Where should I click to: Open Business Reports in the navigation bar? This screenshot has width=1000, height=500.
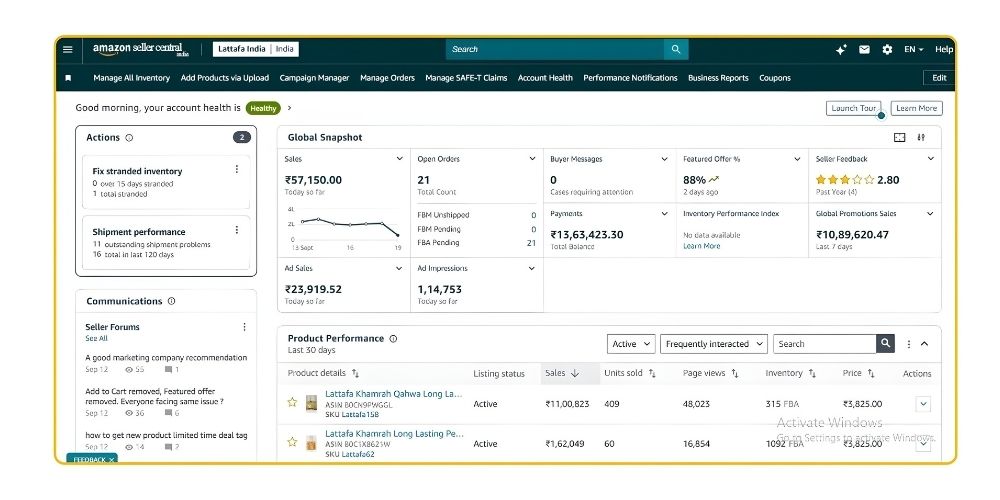click(x=718, y=78)
